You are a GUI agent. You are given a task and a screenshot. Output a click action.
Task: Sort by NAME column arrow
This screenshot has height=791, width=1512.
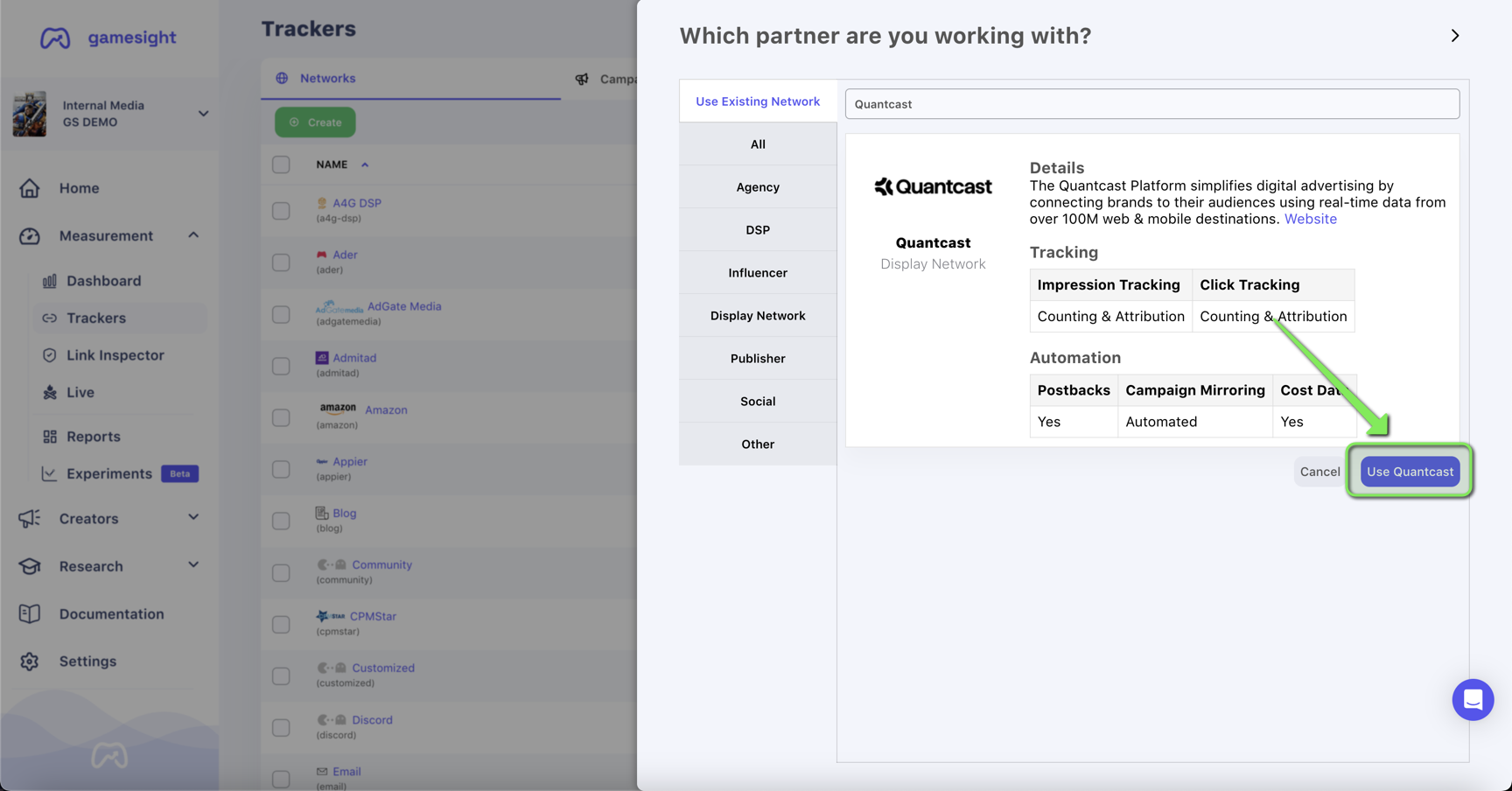365,164
